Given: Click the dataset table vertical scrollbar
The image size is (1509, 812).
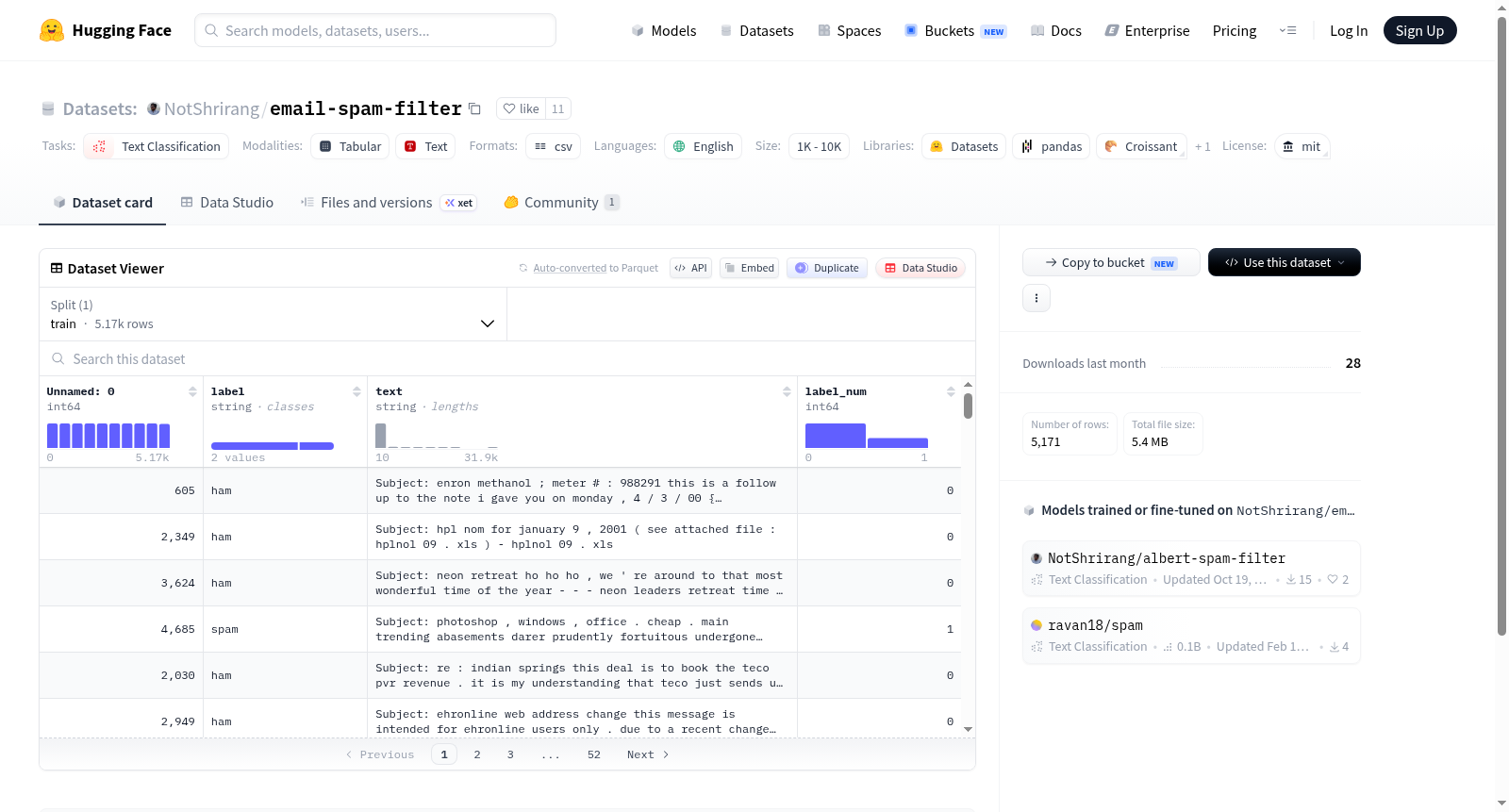Looking at the screenshot, I should (968, 406).
